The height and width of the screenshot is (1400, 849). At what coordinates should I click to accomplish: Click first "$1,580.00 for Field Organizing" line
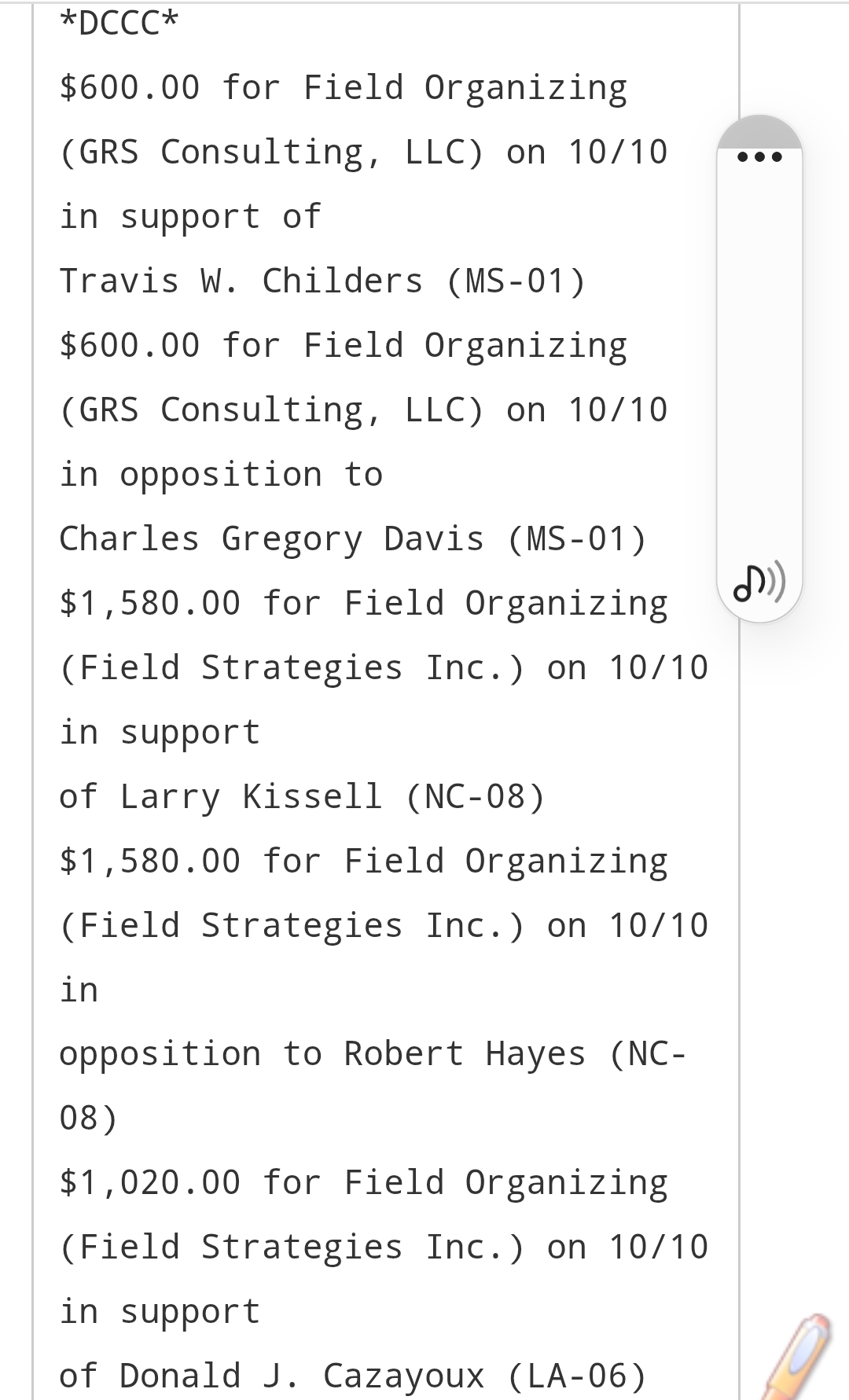point(363,604)
